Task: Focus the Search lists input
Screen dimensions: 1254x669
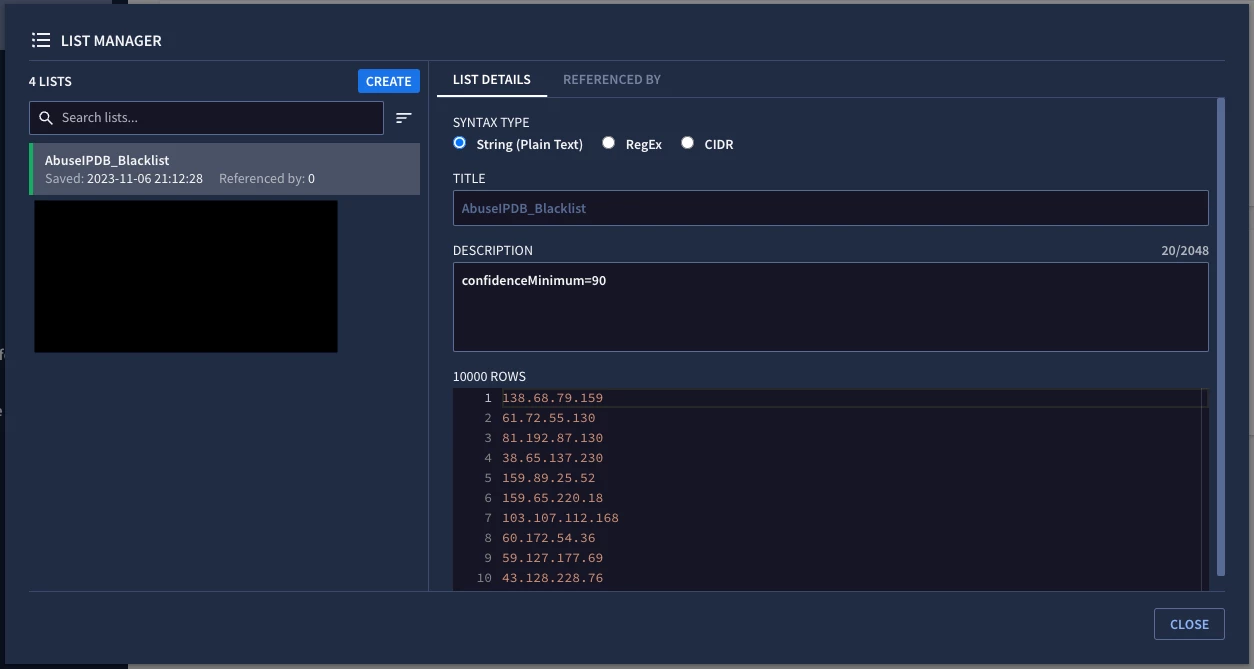Action: click(206, 118)
